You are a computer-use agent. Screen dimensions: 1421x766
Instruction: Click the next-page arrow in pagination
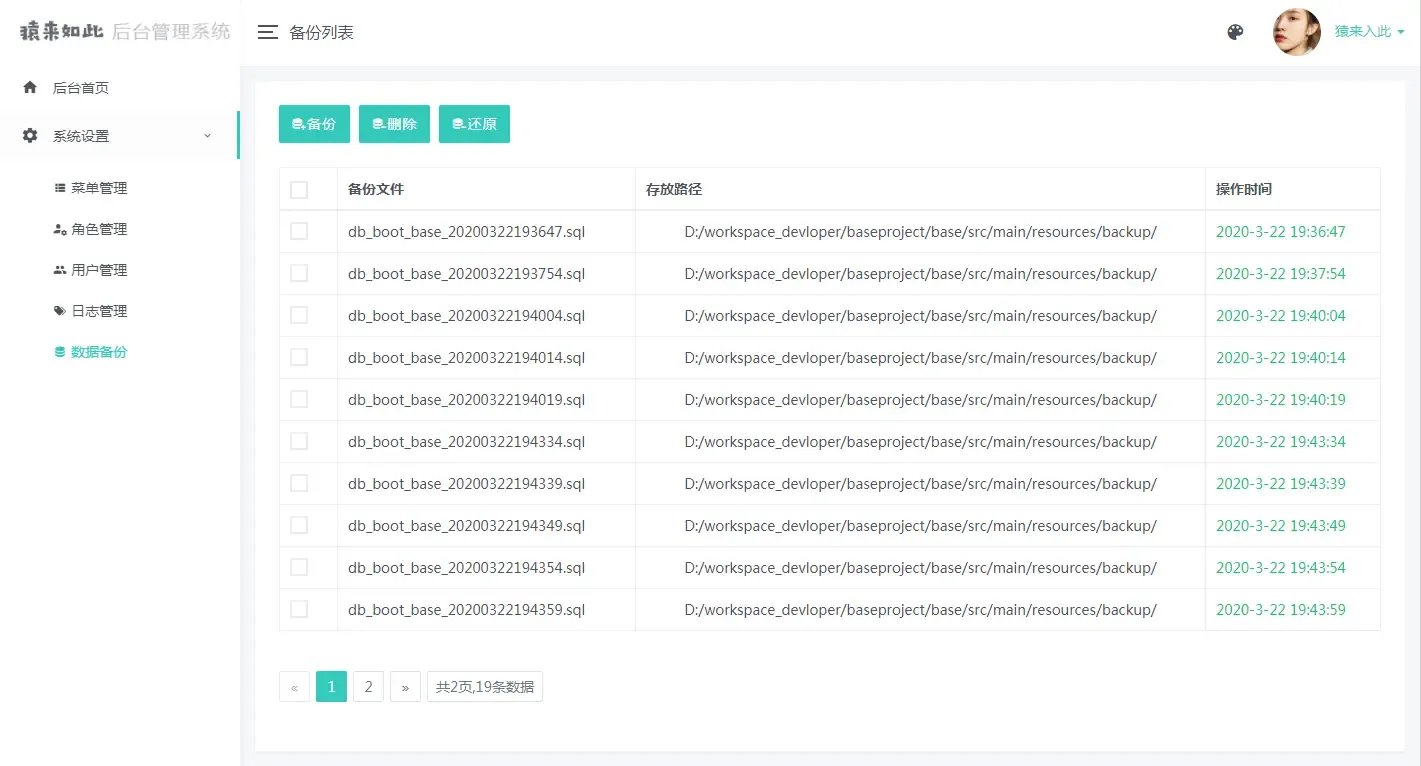405,686
